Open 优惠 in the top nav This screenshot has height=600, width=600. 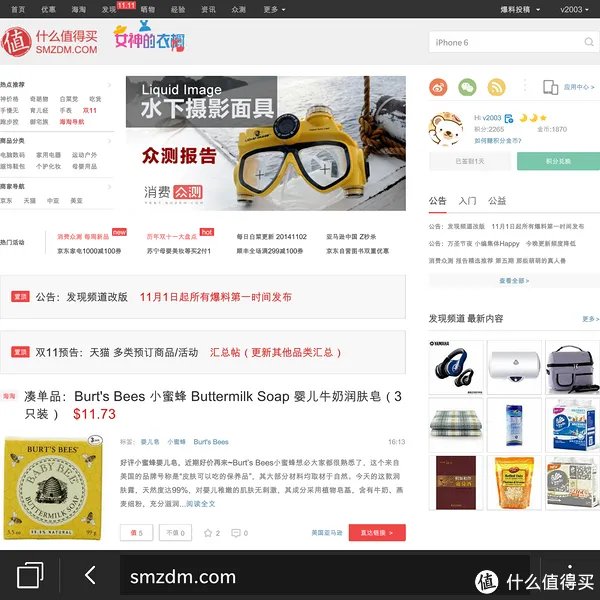pos(48,10)
